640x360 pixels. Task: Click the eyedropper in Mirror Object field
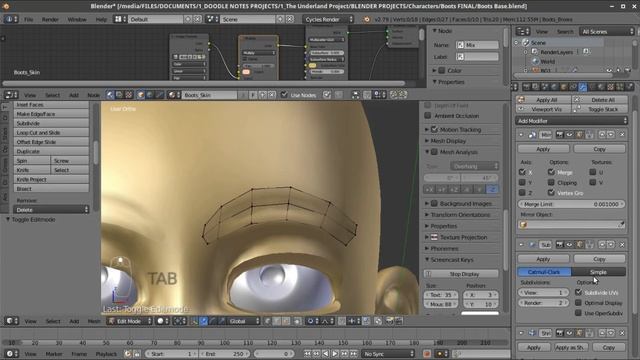click(x=621, y=224)
